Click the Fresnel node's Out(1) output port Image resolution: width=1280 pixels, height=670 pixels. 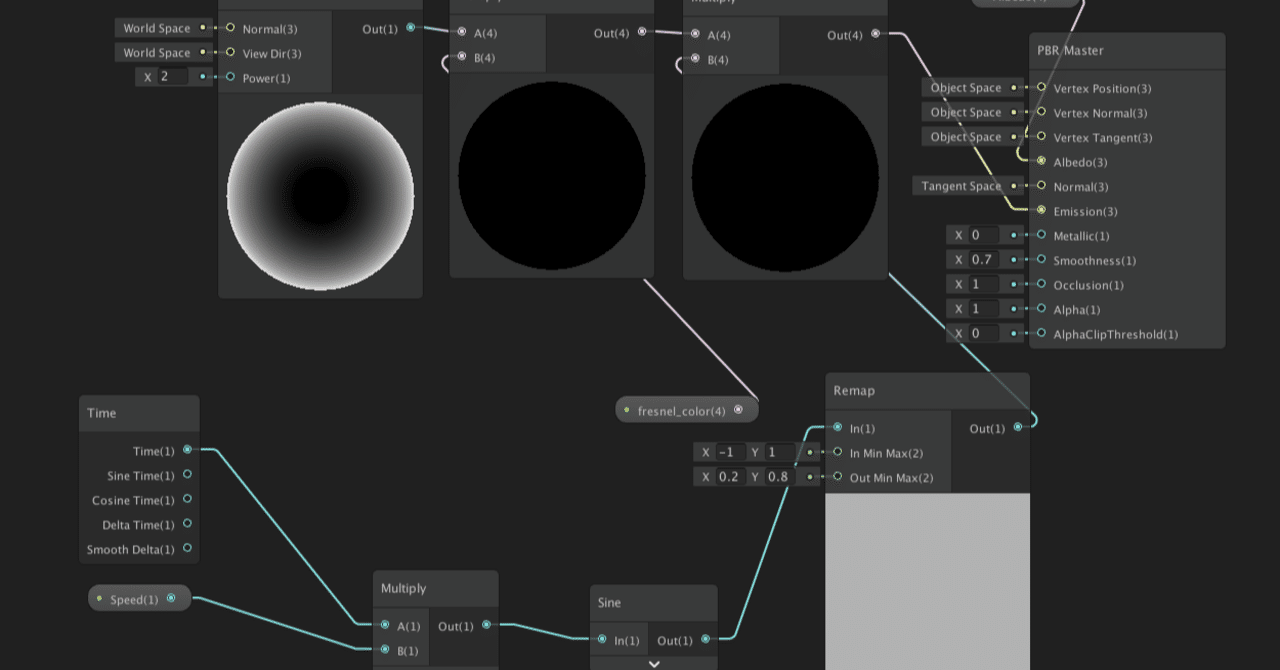tap(410, 29)
